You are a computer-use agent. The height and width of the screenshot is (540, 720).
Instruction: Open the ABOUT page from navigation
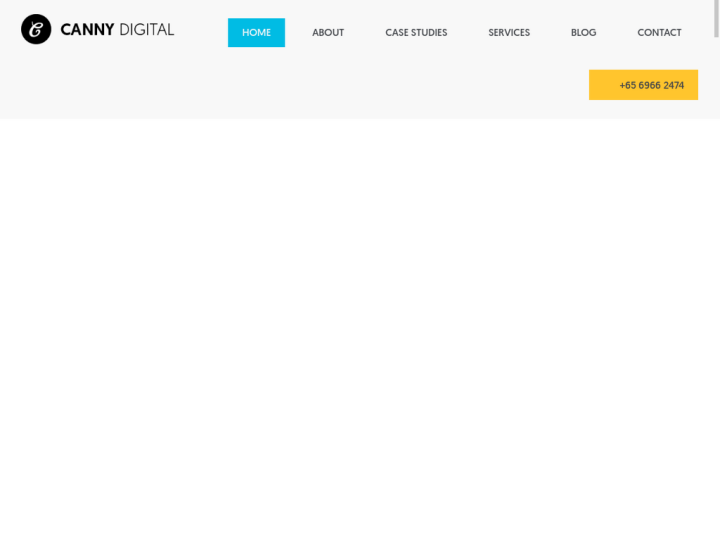tap(328, 33)
